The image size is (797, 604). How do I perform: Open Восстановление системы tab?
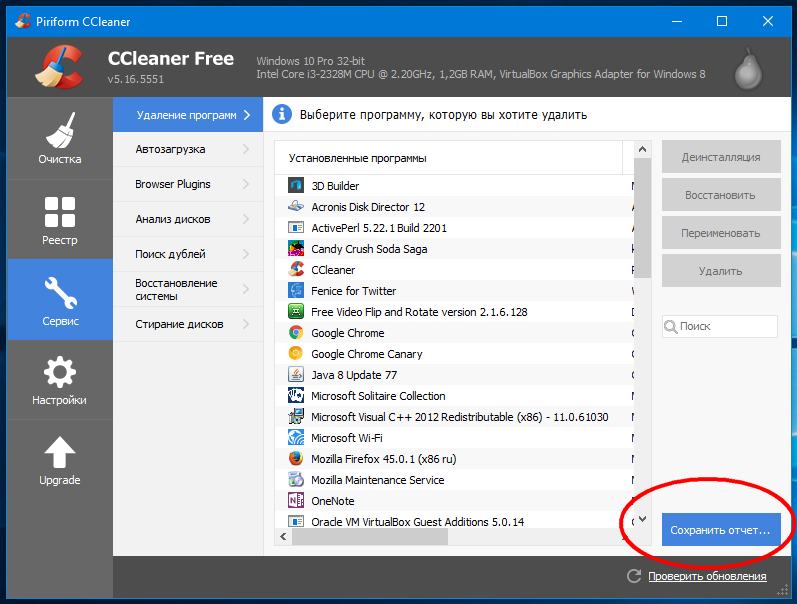(x=188, y=289)
